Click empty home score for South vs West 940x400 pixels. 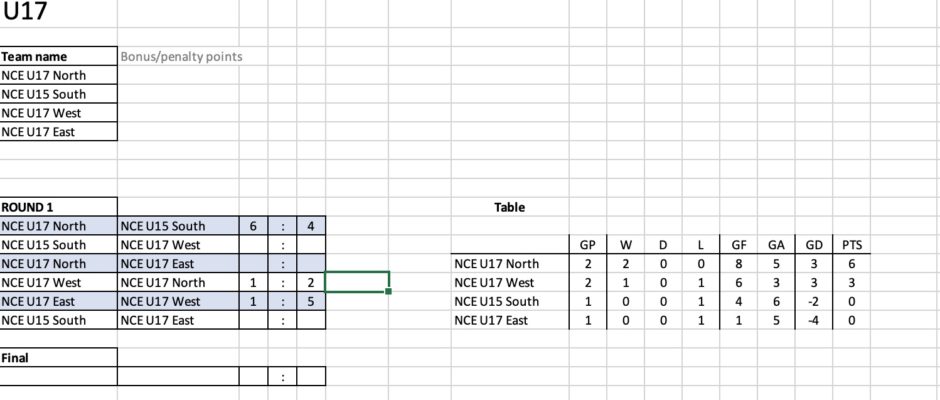253,245
